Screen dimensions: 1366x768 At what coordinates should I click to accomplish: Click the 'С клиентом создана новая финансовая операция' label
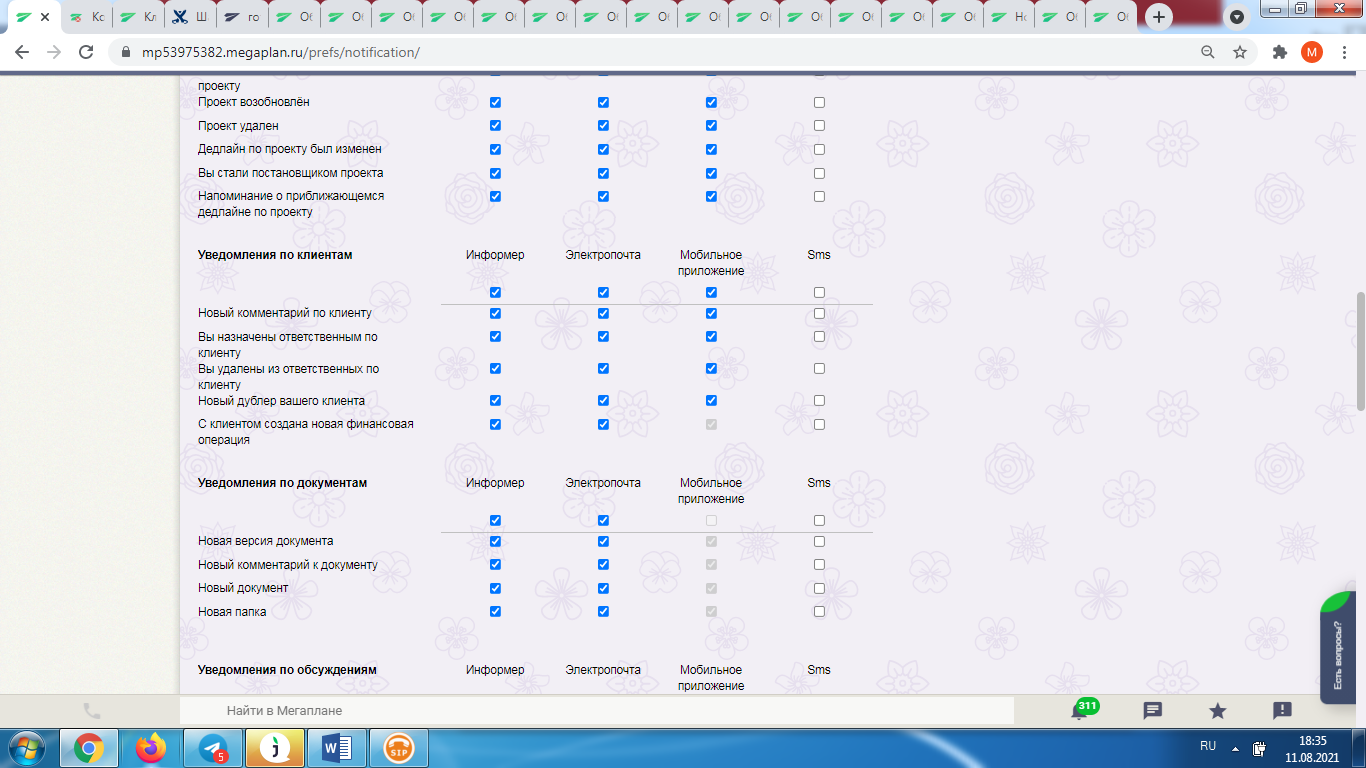pos(306,432)
